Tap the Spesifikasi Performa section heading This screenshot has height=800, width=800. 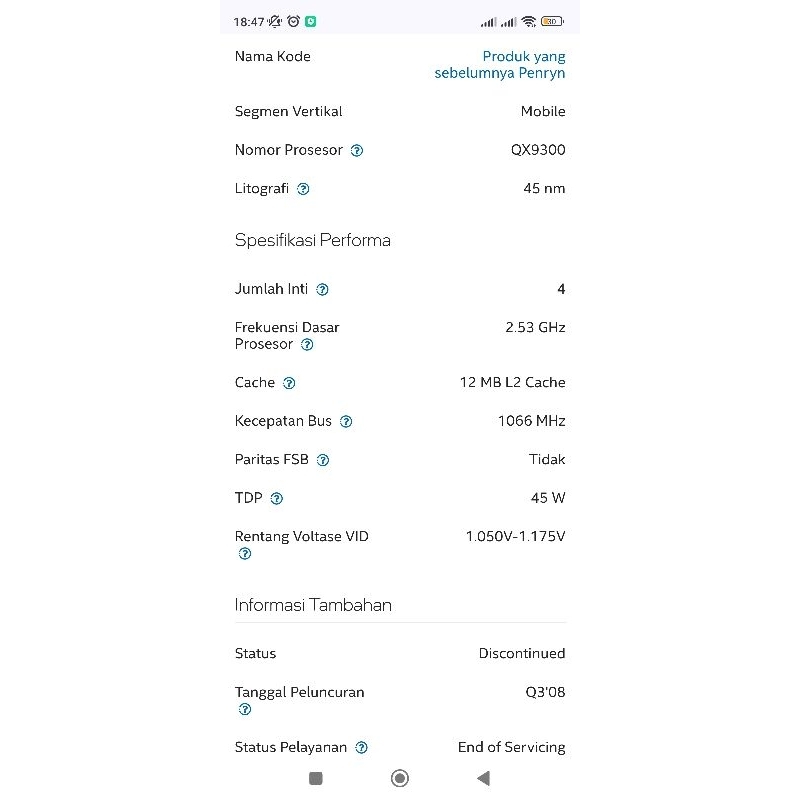click(312, 240)
